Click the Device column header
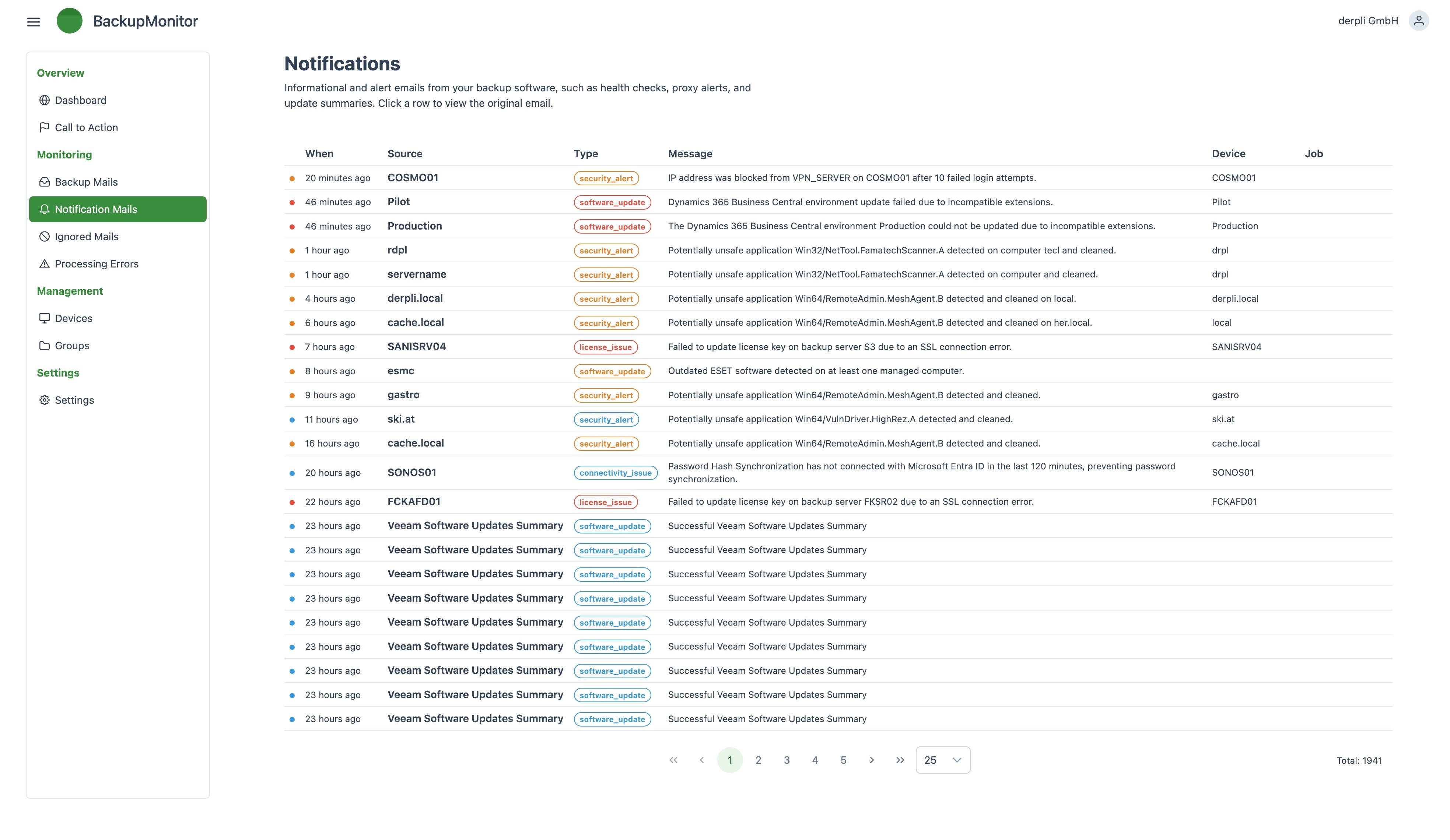1450x840 pixels. tap(1229, 154)
